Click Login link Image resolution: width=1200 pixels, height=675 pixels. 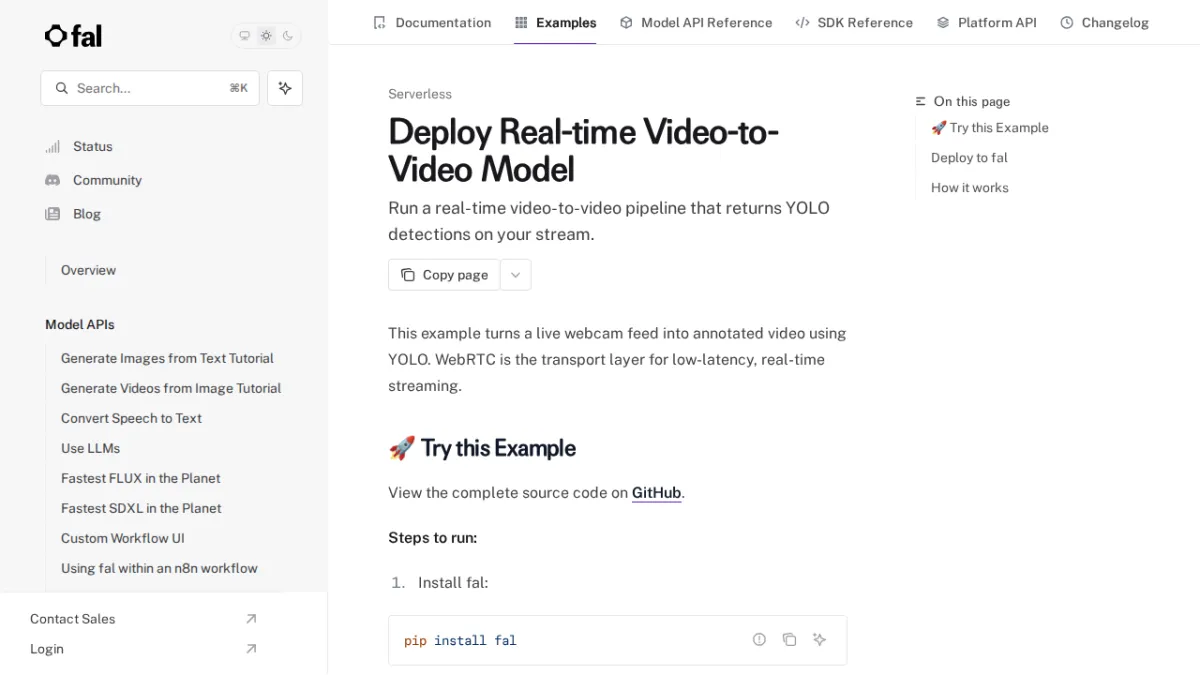[47, 649]
